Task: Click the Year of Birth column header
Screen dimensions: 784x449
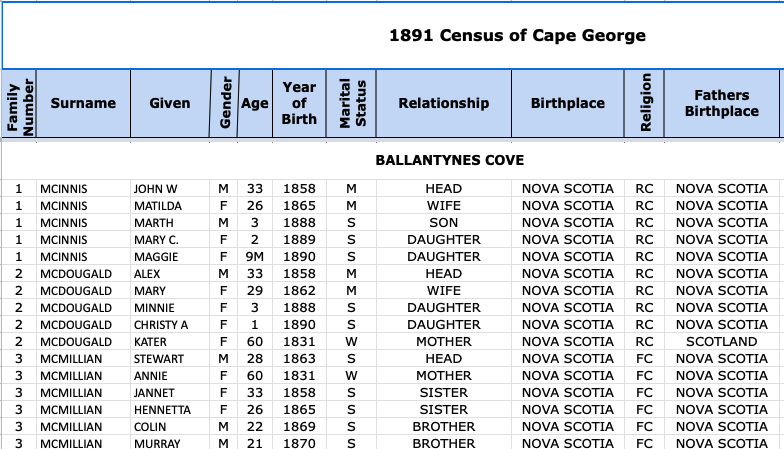Action: 299,103
